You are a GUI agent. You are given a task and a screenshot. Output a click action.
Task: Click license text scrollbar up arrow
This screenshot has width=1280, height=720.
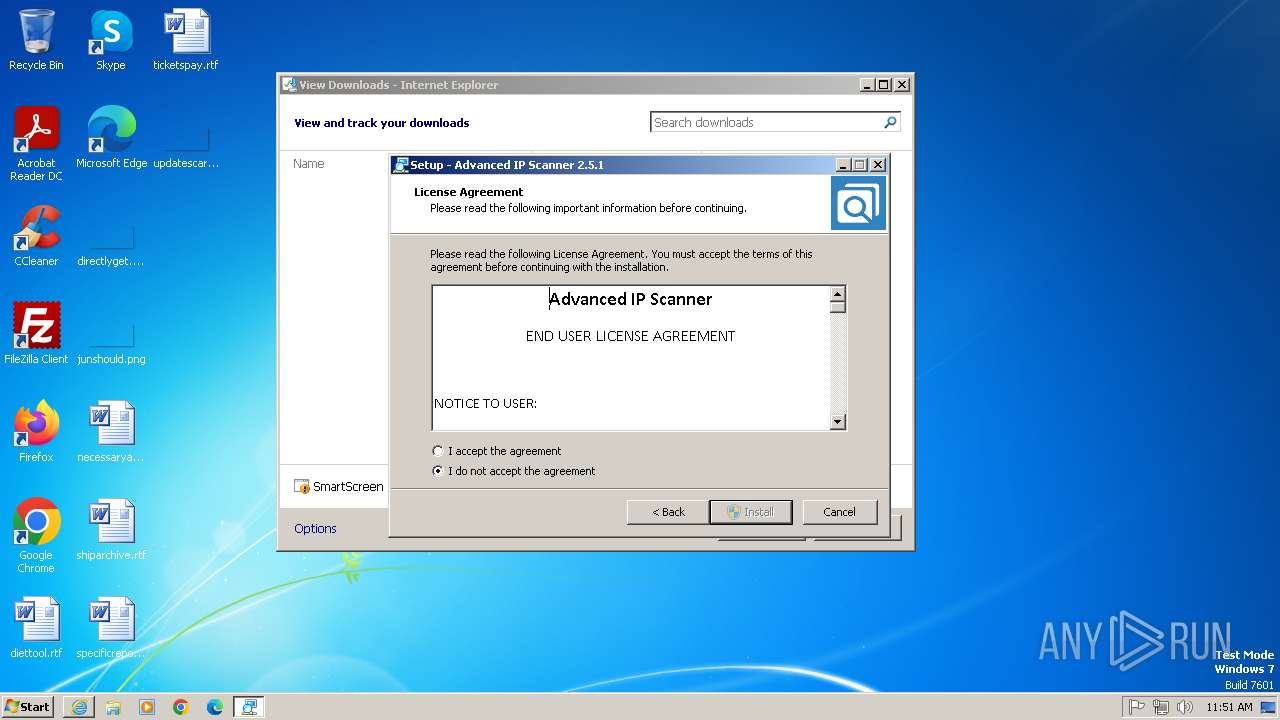tap(838, 294)
